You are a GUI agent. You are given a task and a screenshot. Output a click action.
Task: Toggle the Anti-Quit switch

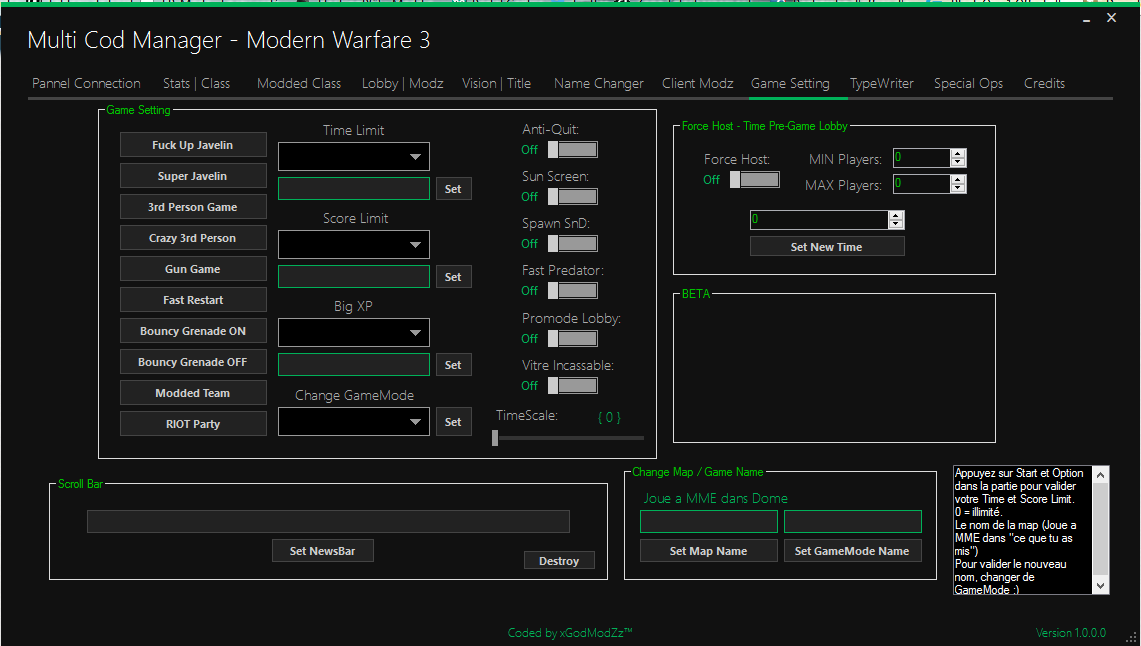pos(573,150)
